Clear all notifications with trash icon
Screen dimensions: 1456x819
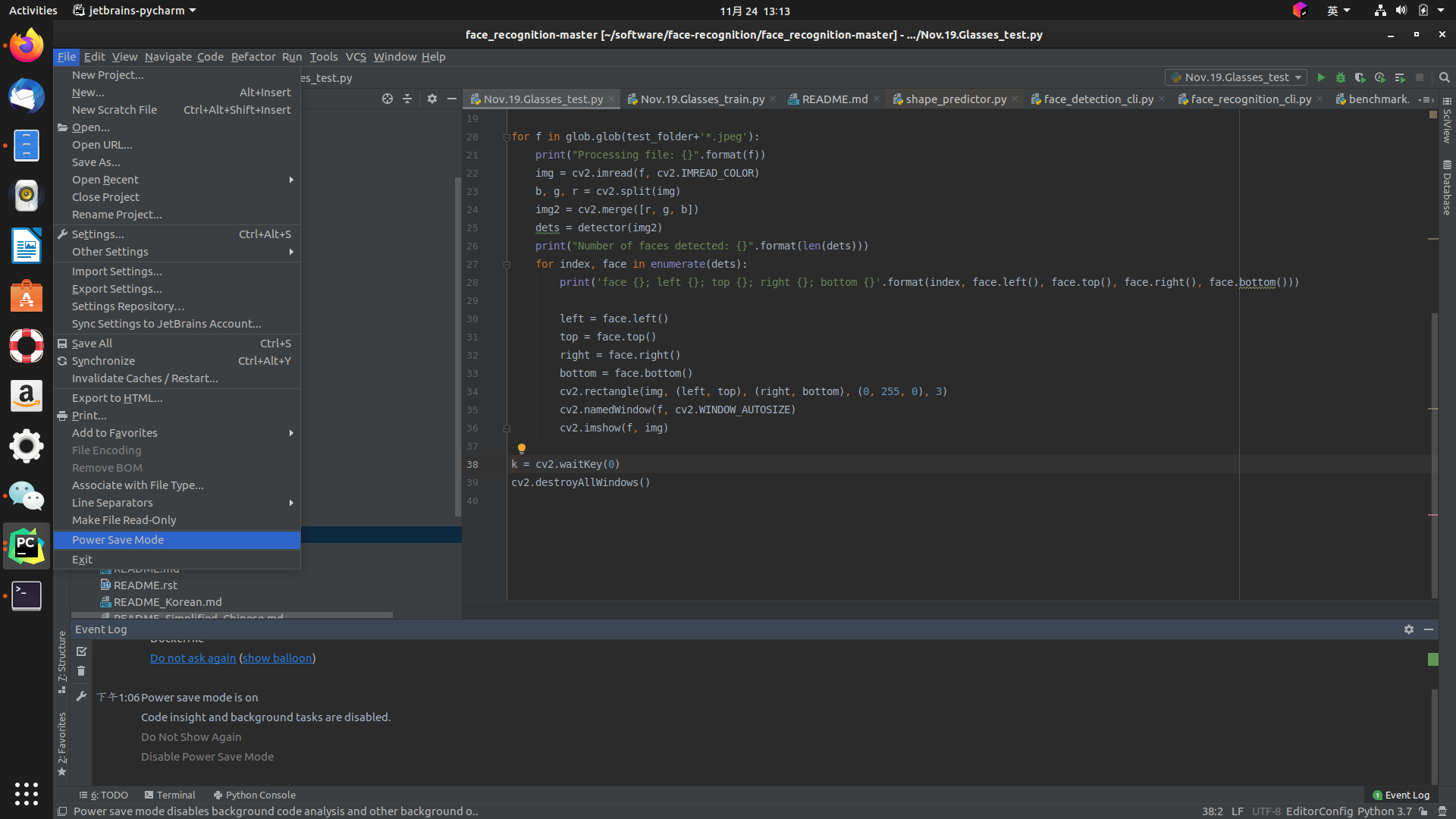pyautogui.click(x=81, y=671)
